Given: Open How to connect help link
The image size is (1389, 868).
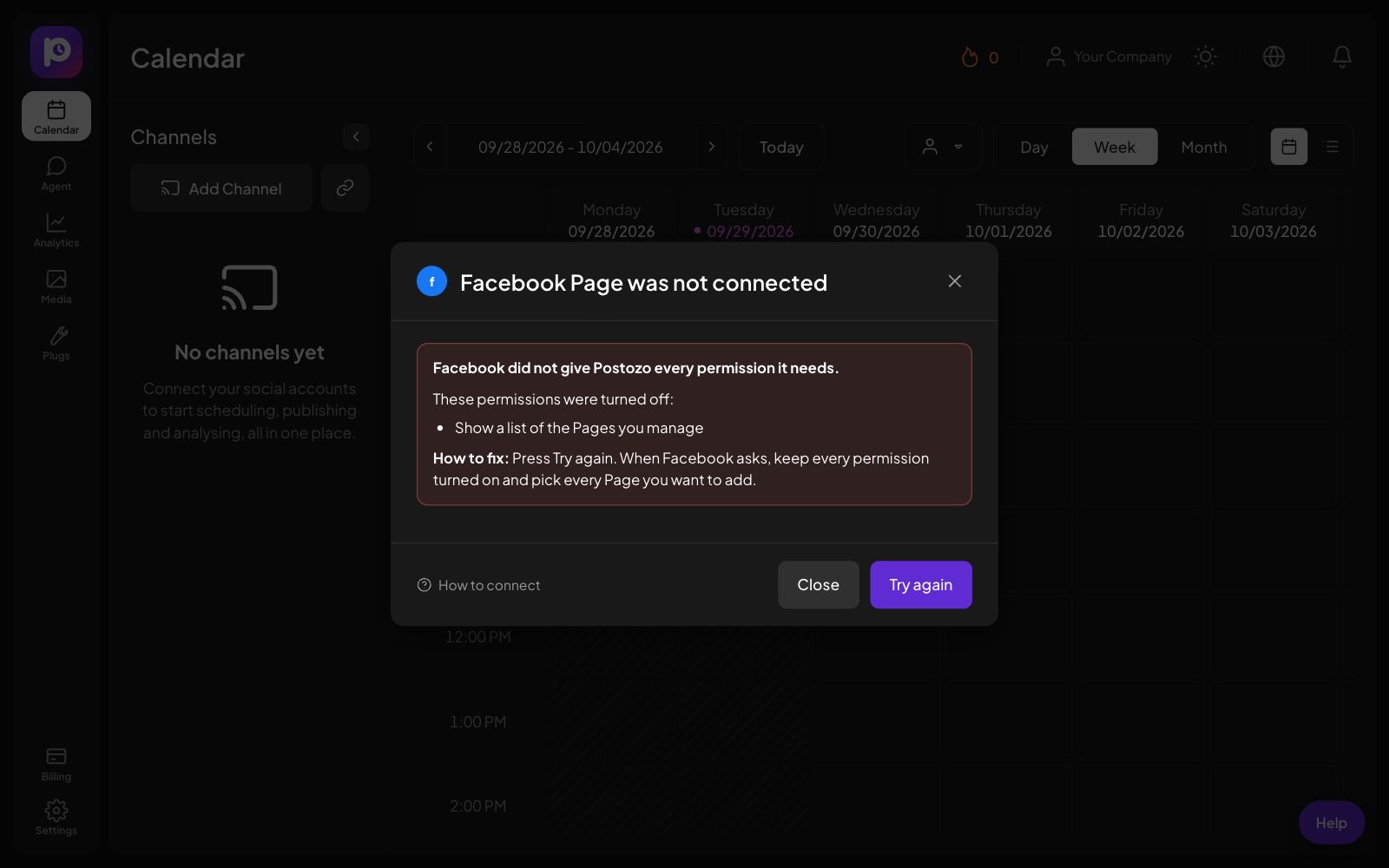Looking at the screenshot, I should [x=478, y=585].
